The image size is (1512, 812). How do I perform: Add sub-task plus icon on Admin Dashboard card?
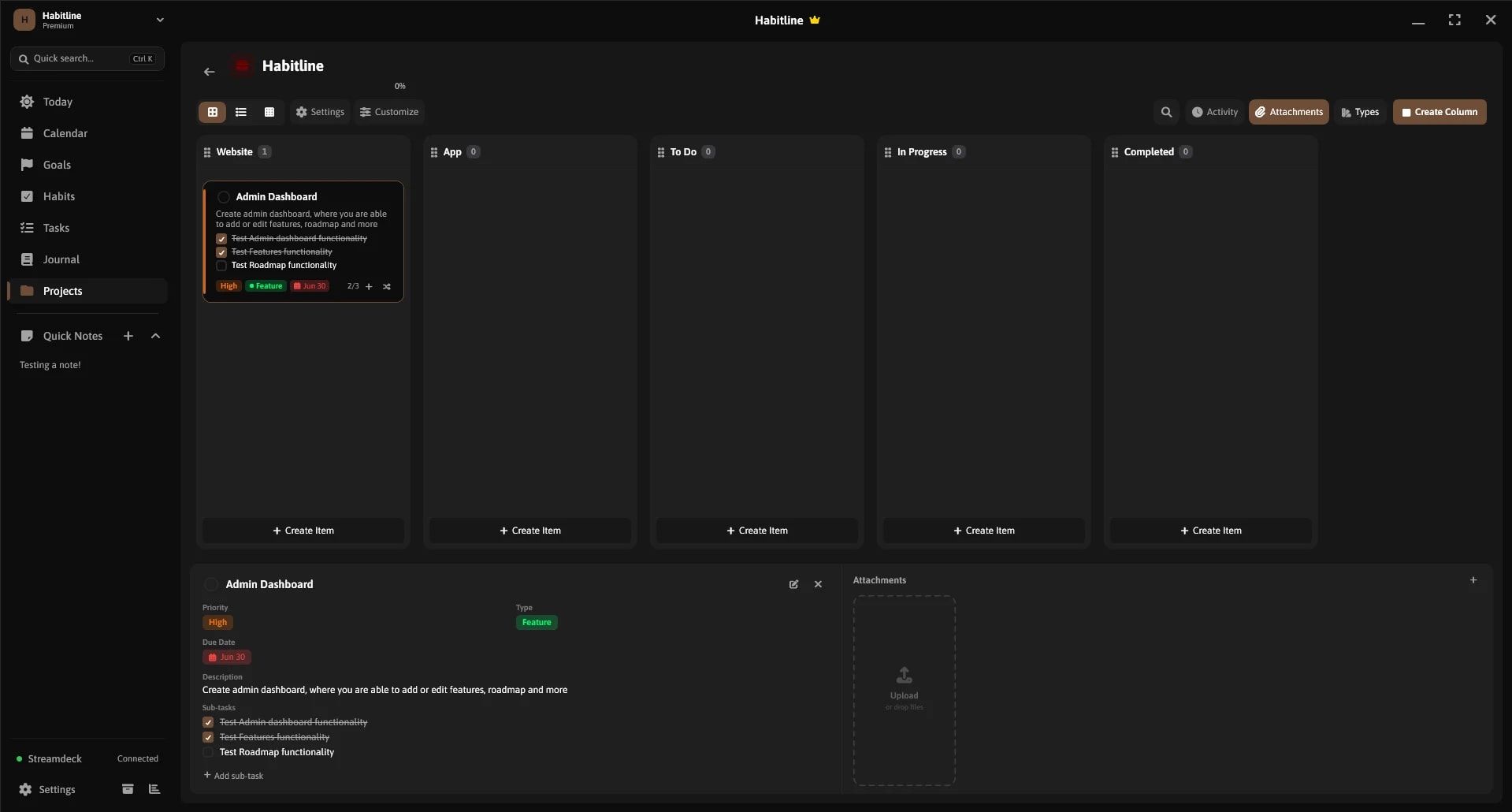tap(369, 287)
